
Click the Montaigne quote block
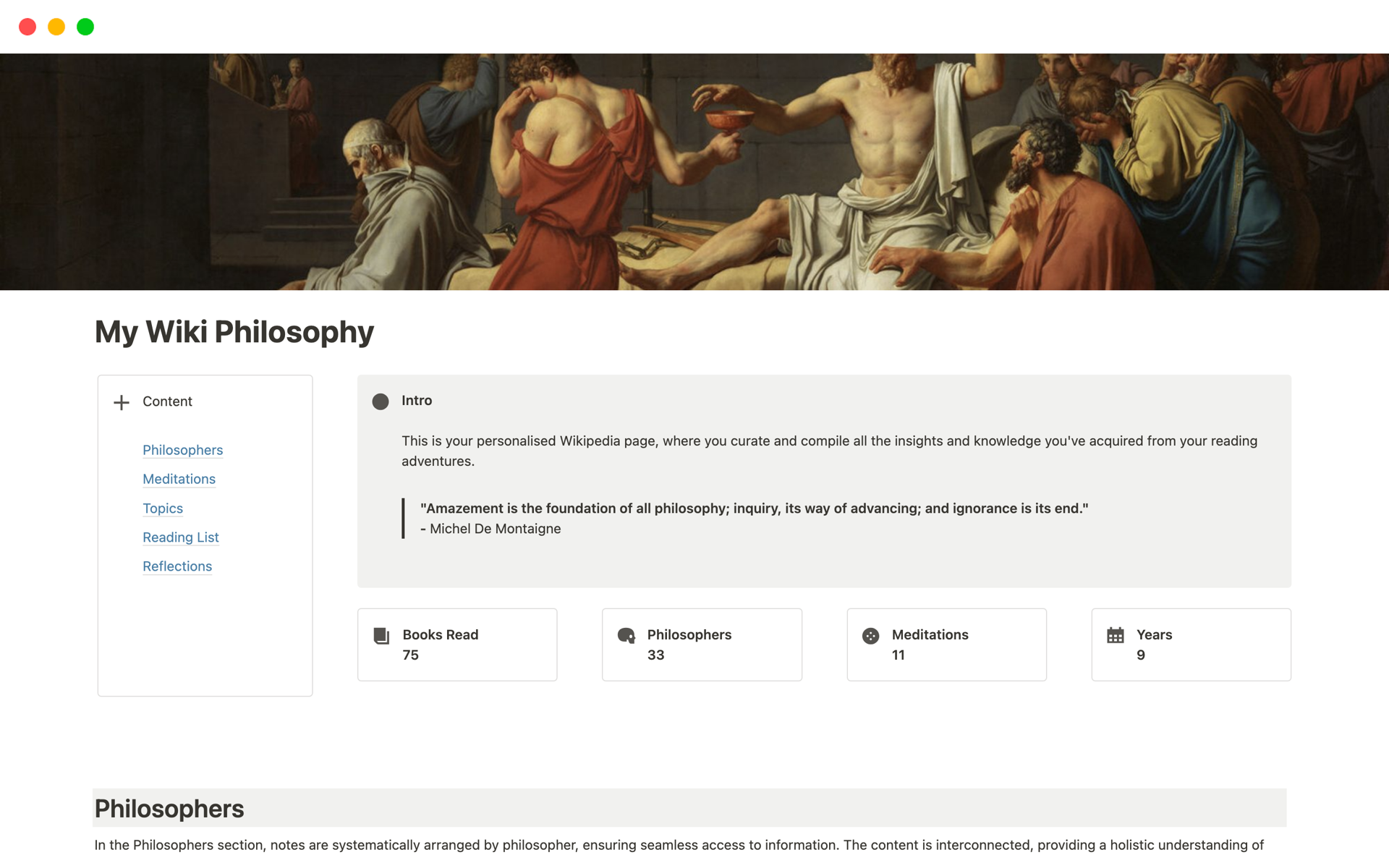click(x=754, y=518)
